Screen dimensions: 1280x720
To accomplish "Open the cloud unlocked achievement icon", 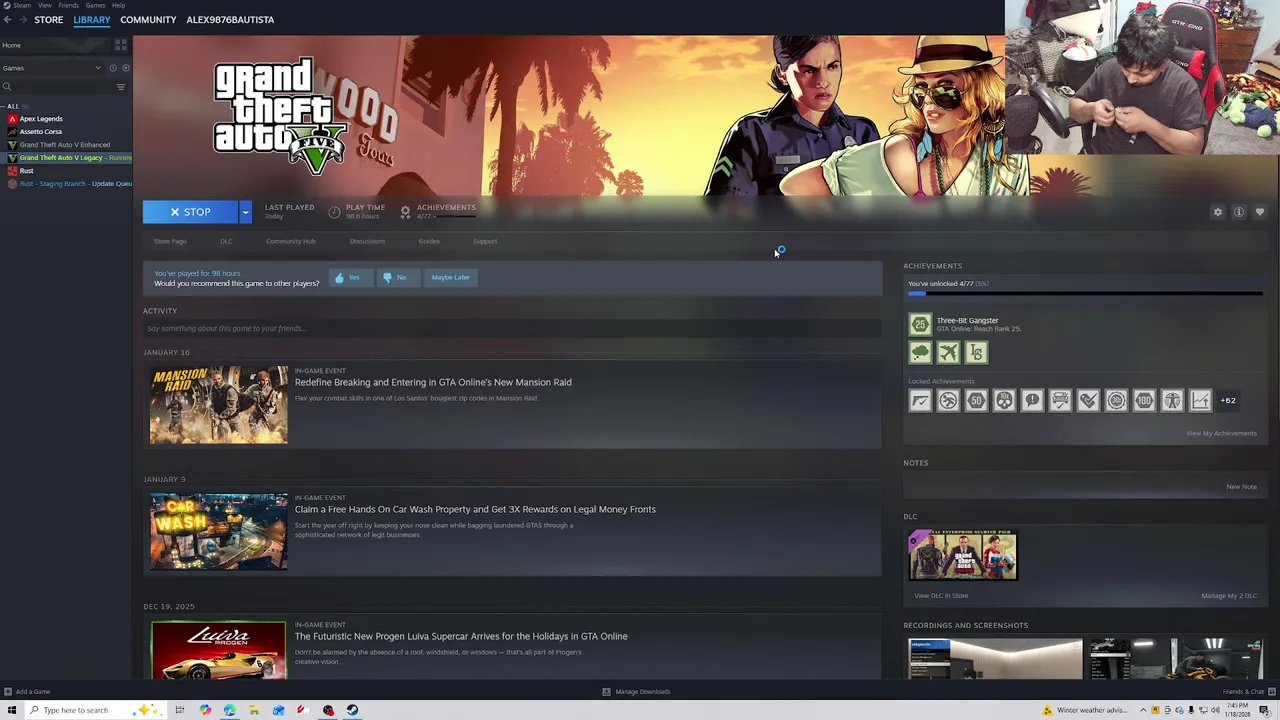I will coord(920,352).
